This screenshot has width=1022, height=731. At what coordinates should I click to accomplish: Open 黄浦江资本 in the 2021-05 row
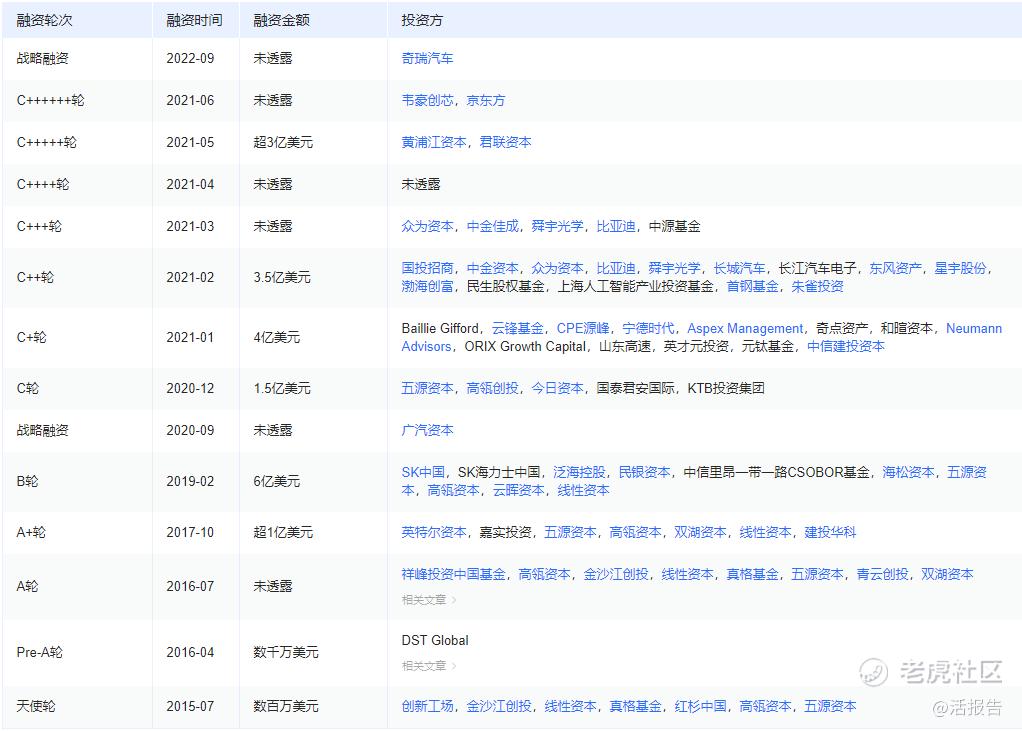[433, 142]
